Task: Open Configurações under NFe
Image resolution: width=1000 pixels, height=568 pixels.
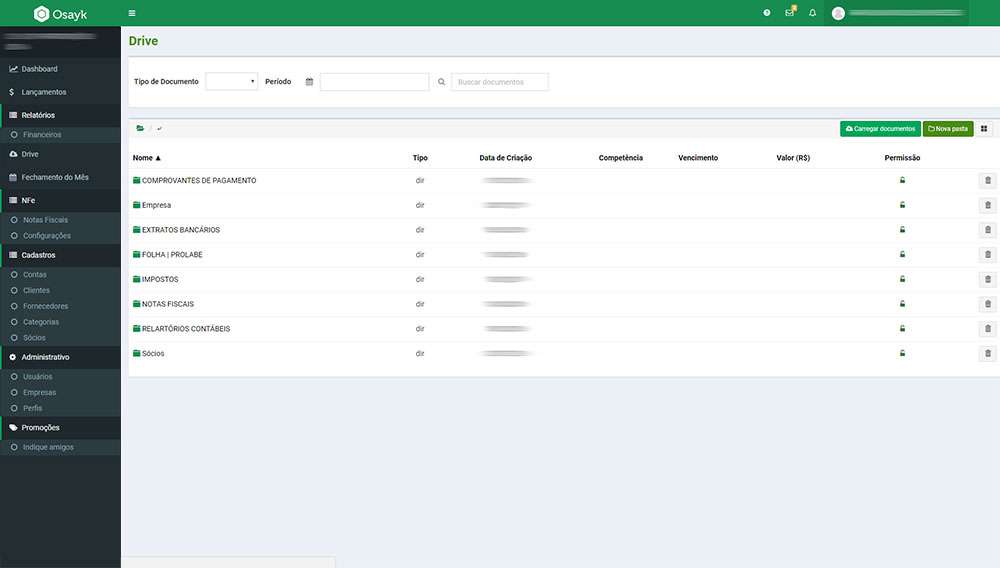Action: [x=61, y=236]
